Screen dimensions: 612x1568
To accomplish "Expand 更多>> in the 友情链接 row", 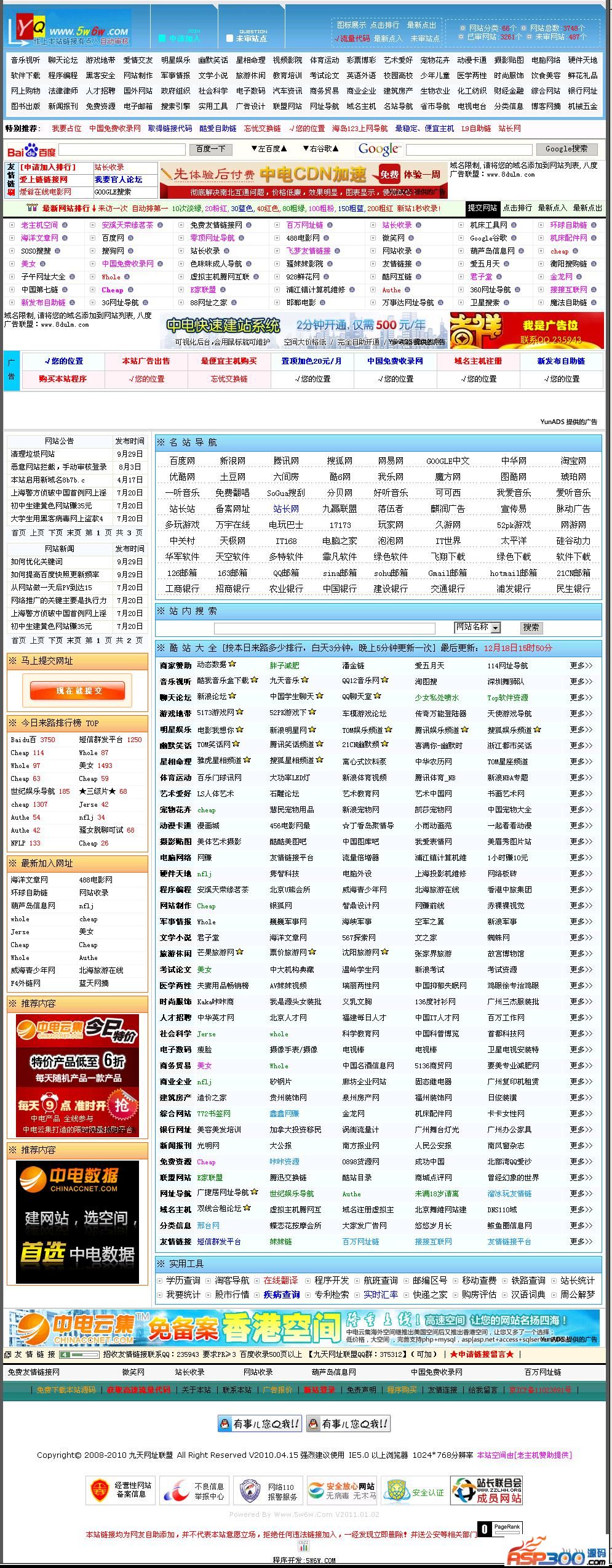I will (581, 1241).
